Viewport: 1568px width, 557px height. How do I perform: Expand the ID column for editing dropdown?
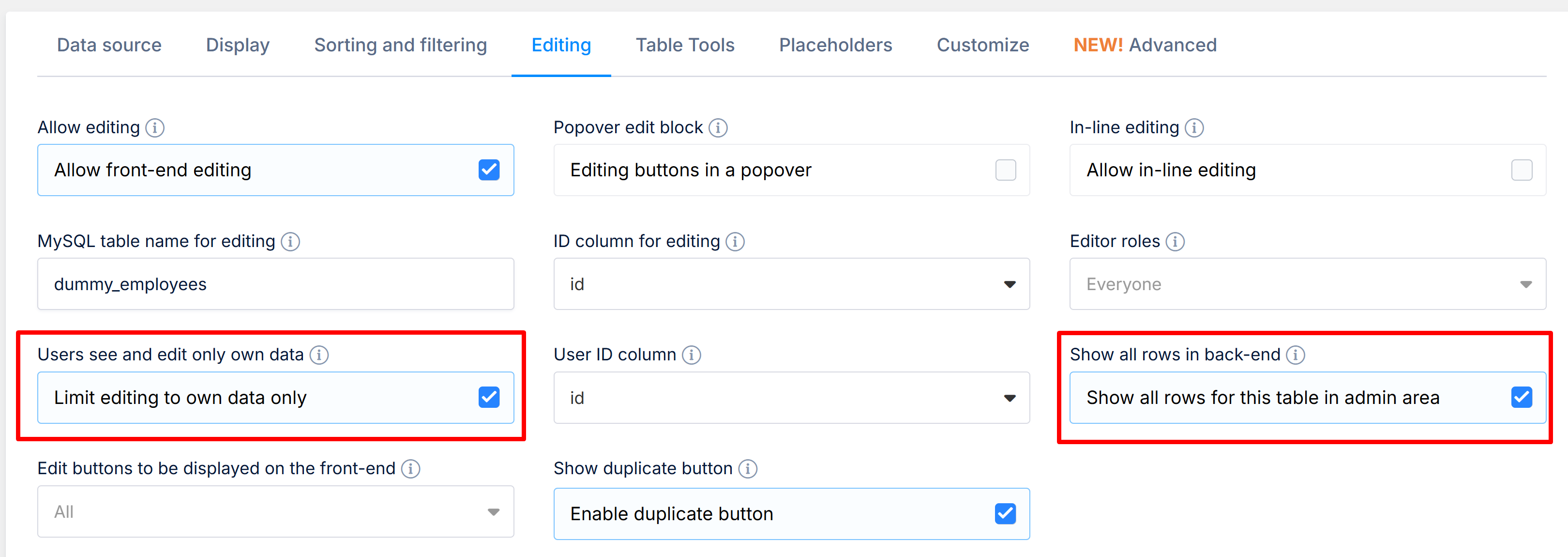click(x=791, y=285)
